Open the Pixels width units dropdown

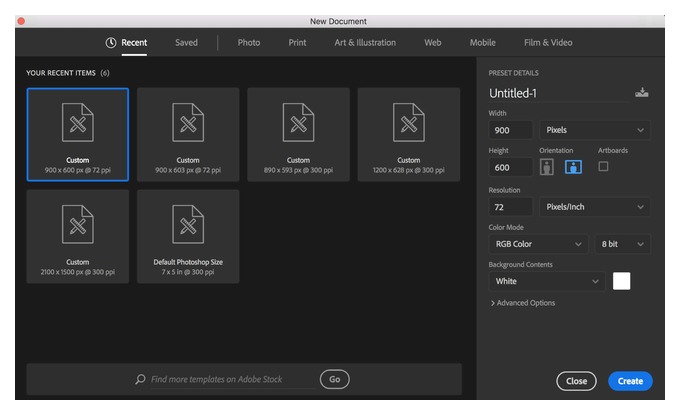[595, 130]
